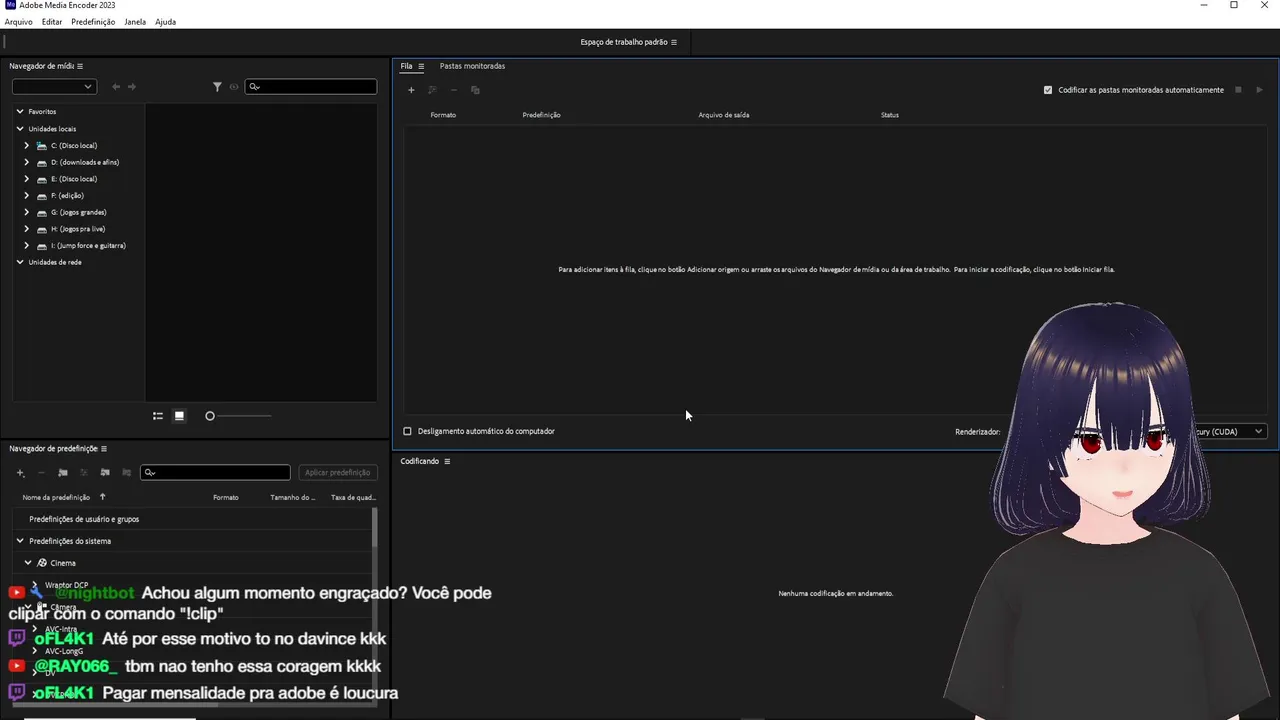This screenshot has width=1280, height=720.
Task: Click Nome da predefinição column header
Action: 56,497
